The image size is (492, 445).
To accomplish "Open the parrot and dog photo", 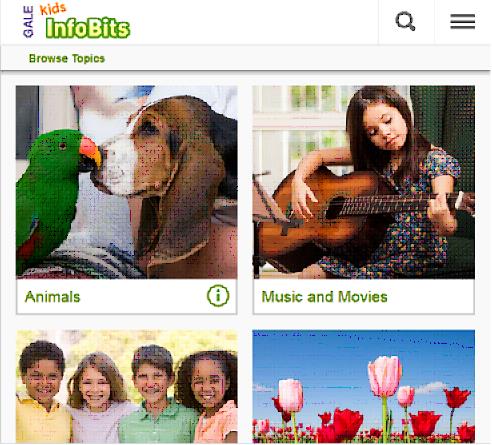I will point(127,182).
